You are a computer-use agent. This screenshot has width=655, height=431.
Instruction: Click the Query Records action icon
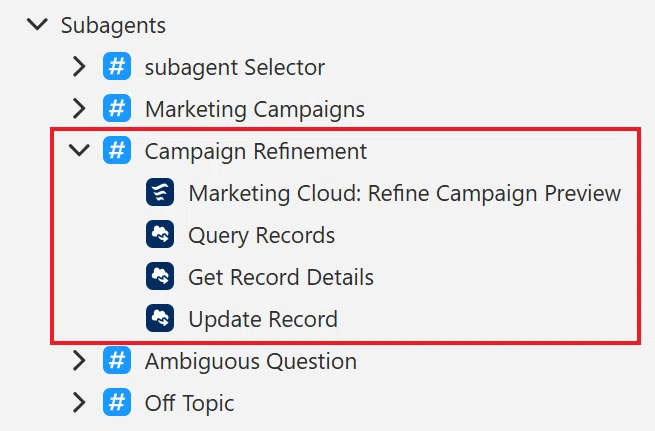[x=160, y=234]
